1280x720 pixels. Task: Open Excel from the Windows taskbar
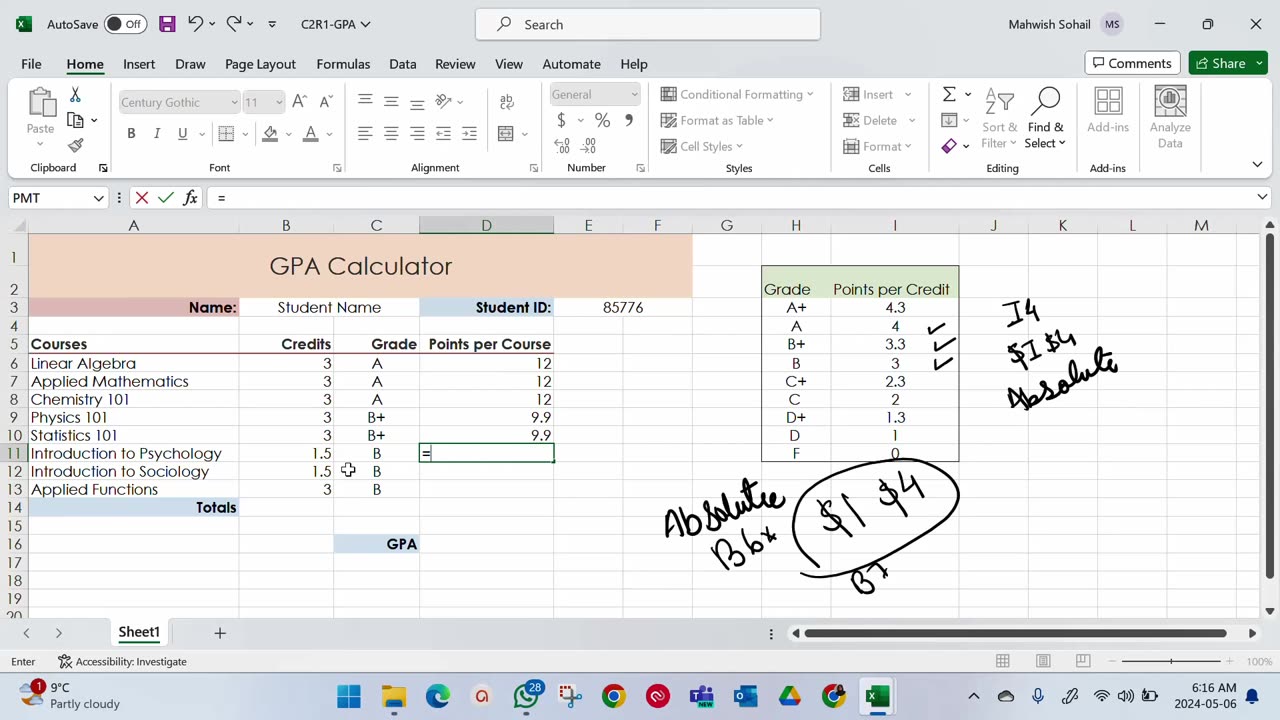pyautogui.click(x=878, y=696)
